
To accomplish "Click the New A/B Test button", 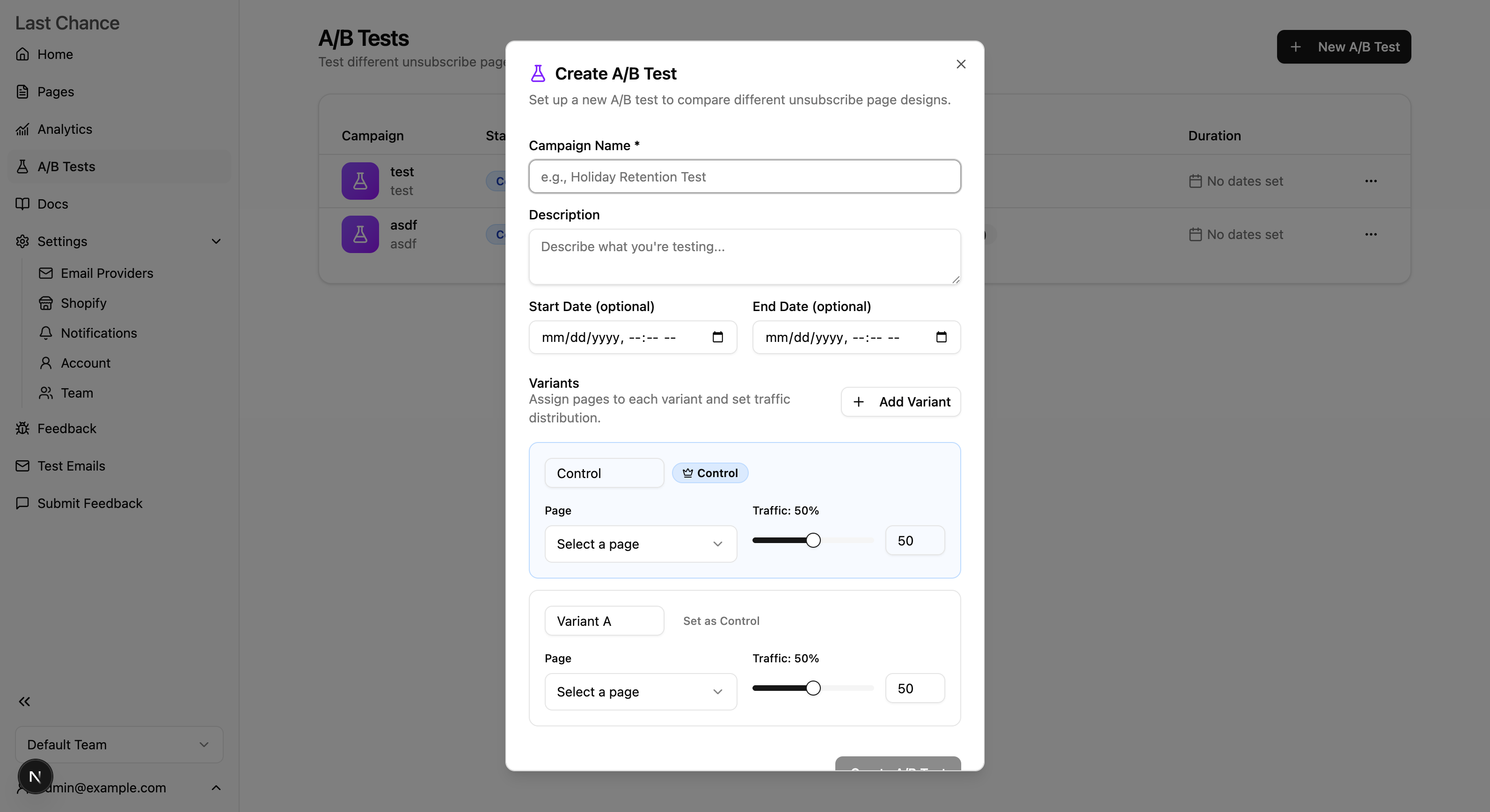I will pyautogui.click(x=1344, y=47).
